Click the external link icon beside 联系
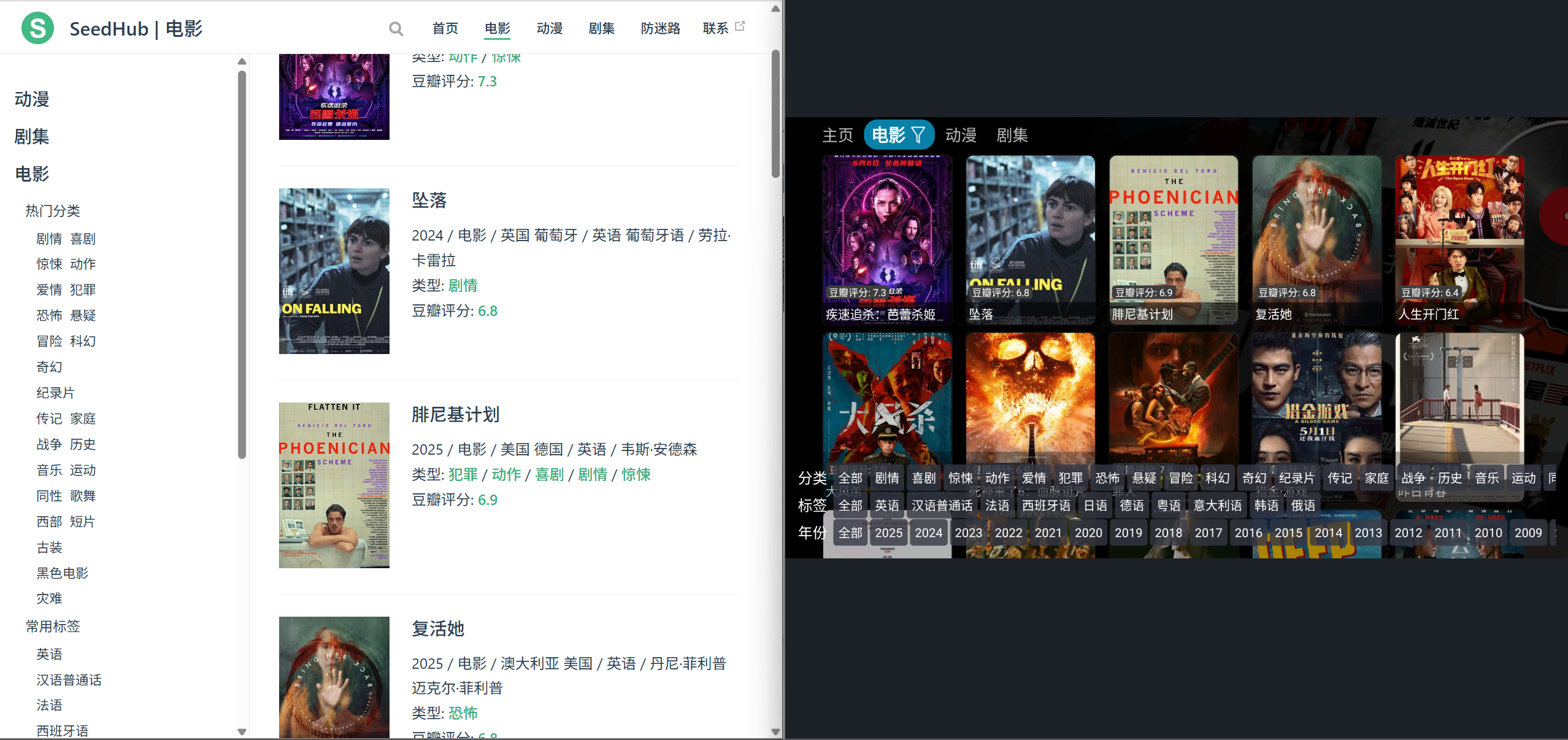 (x=740, y=26)
